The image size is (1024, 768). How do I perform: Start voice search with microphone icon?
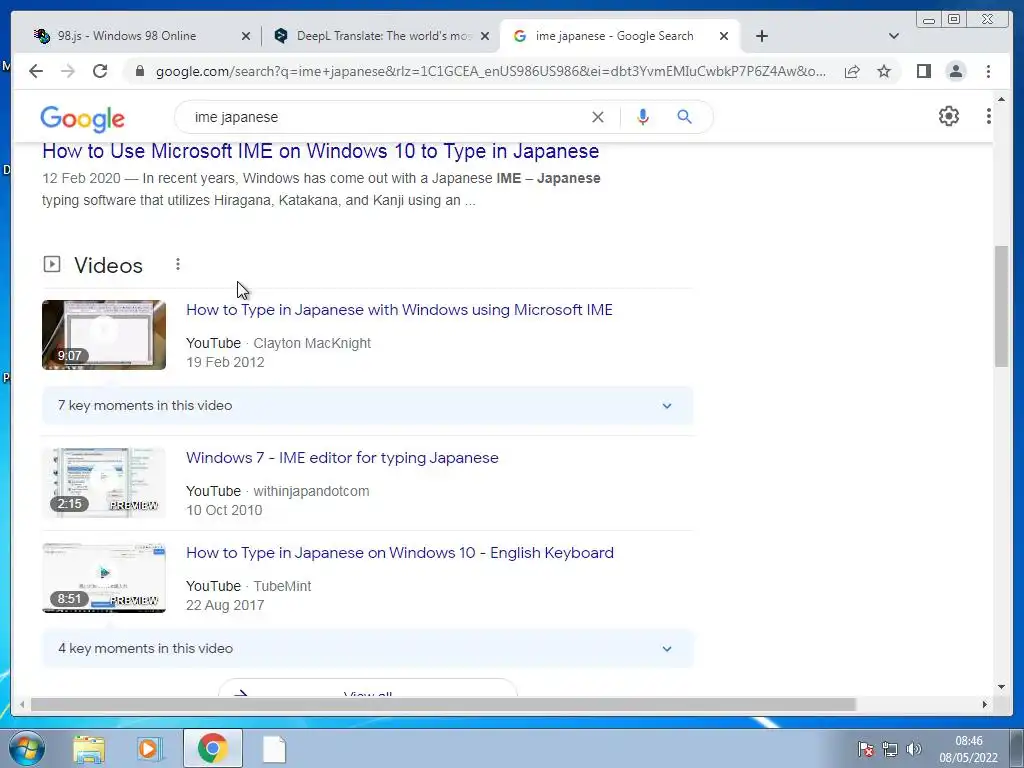[x=643, y=117]
